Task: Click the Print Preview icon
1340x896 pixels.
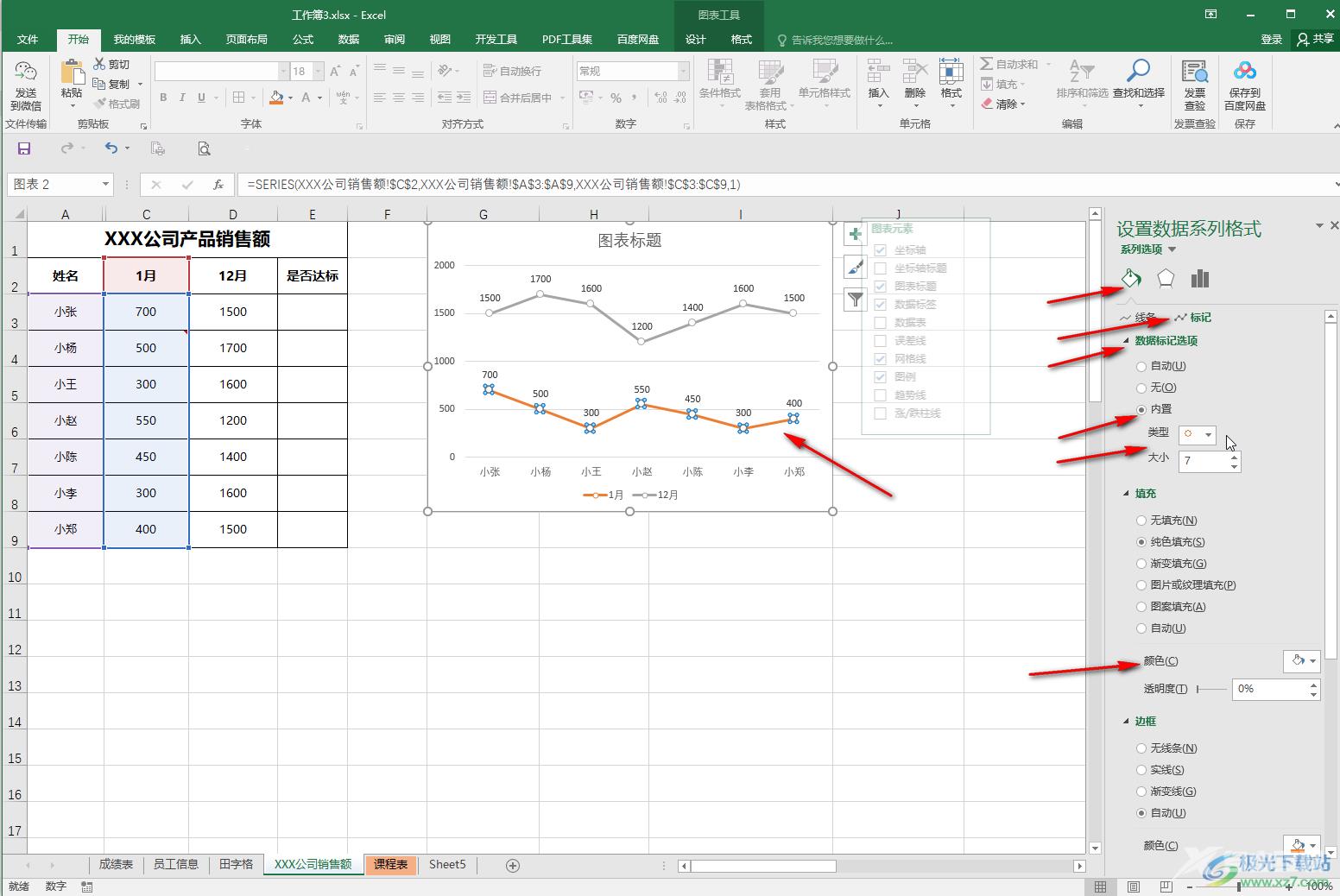Action: tap(204, 148)
